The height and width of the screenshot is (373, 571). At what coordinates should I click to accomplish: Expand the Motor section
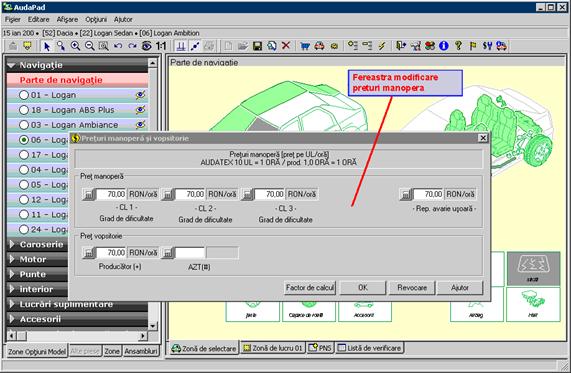(12, 259)
